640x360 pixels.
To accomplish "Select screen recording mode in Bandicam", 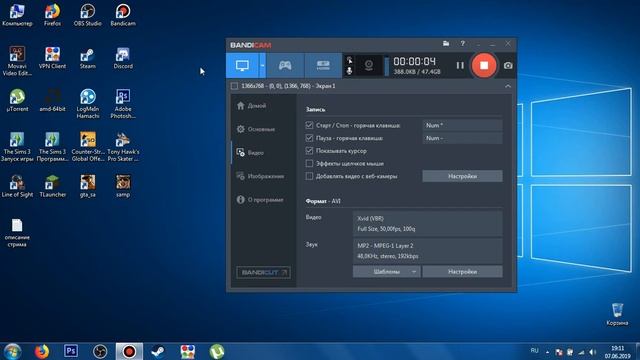I will tap(242, 65).
